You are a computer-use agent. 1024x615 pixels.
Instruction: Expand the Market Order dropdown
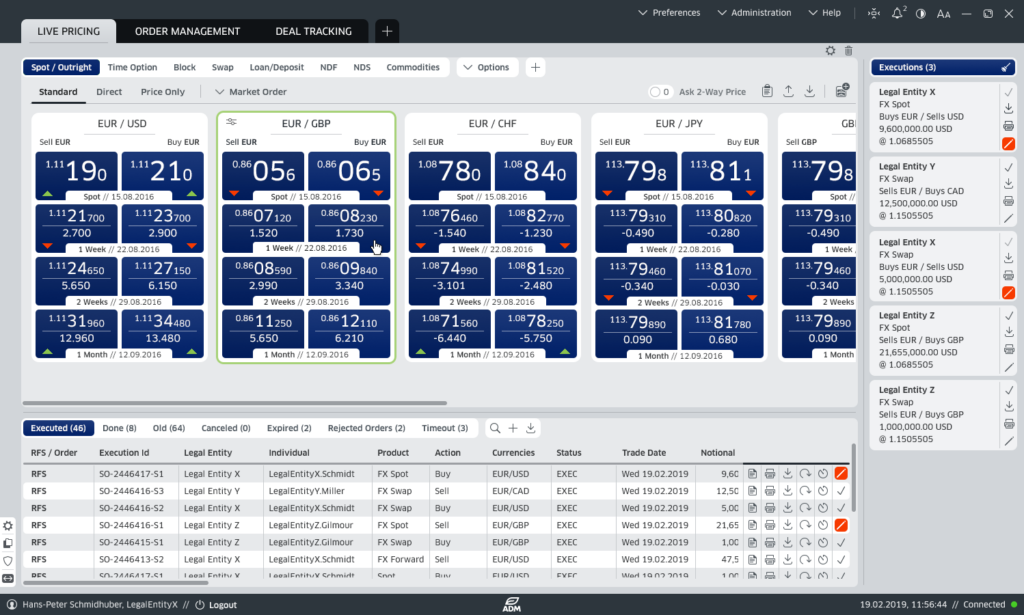[250, 92]
